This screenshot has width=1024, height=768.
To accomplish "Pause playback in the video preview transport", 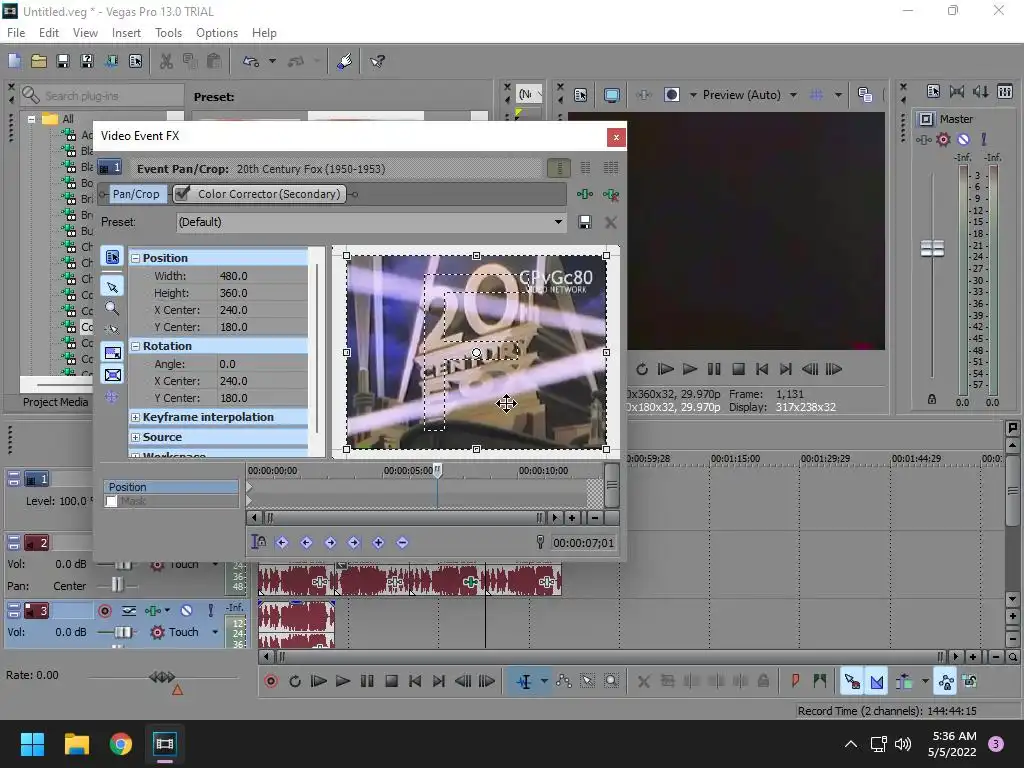I will click(714, 369).
